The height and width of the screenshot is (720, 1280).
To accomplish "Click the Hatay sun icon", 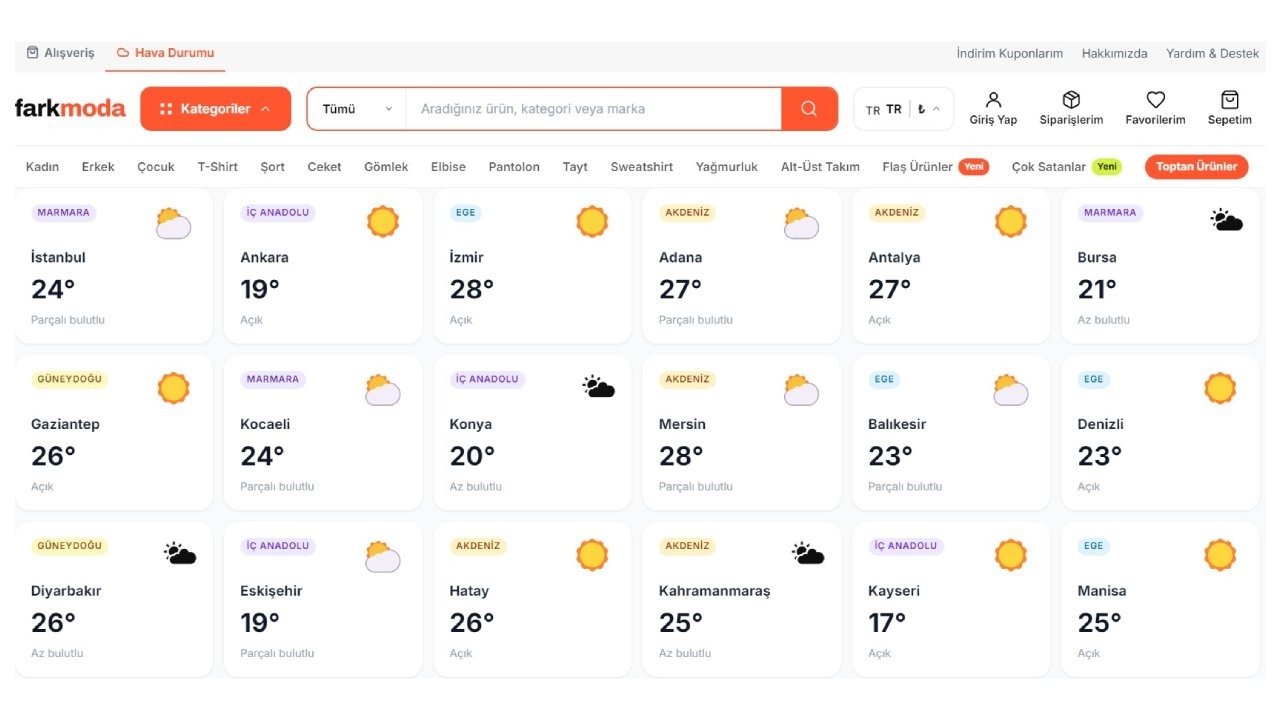I will click(592, 555).
